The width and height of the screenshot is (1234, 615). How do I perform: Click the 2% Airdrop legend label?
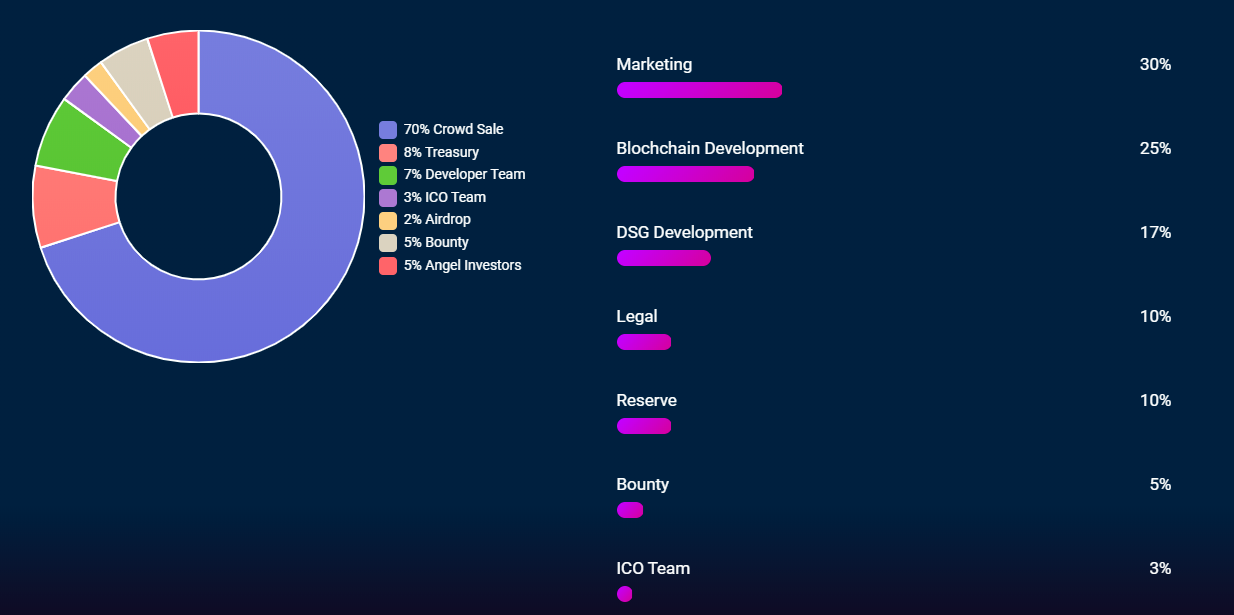[437, 220]
